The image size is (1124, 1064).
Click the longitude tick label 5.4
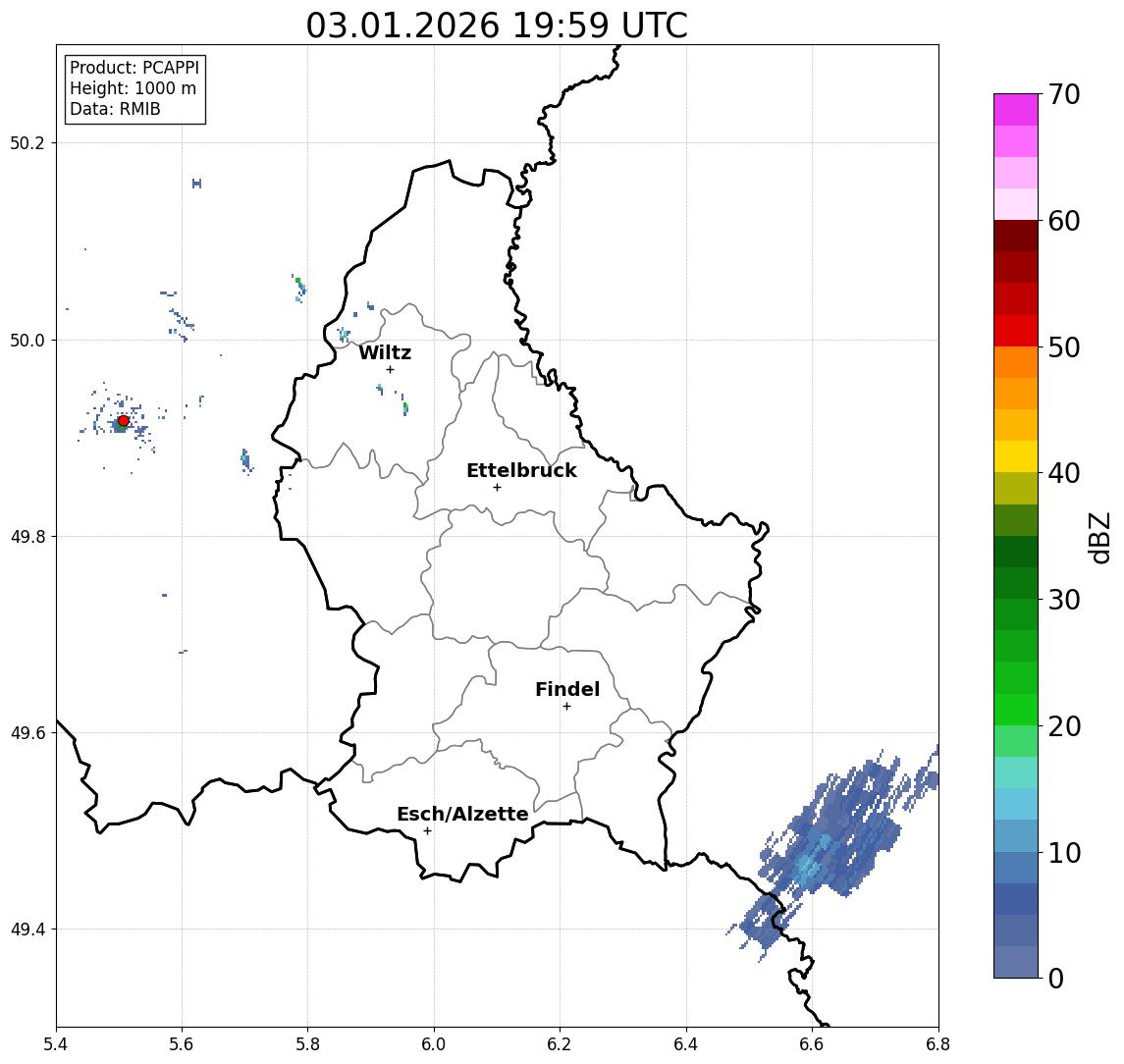click(x=56, y=1044)
